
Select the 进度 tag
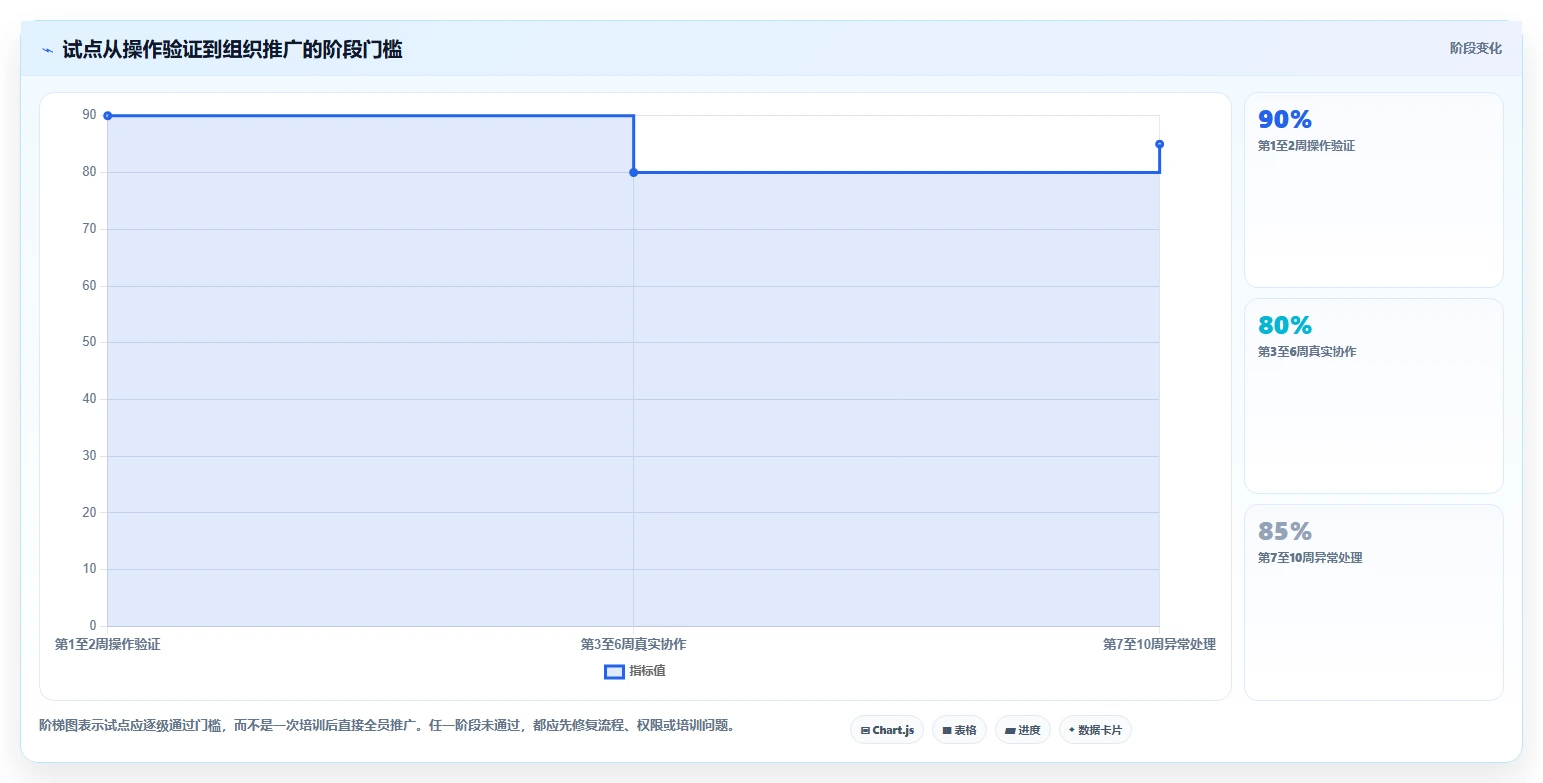point(1023,730)
